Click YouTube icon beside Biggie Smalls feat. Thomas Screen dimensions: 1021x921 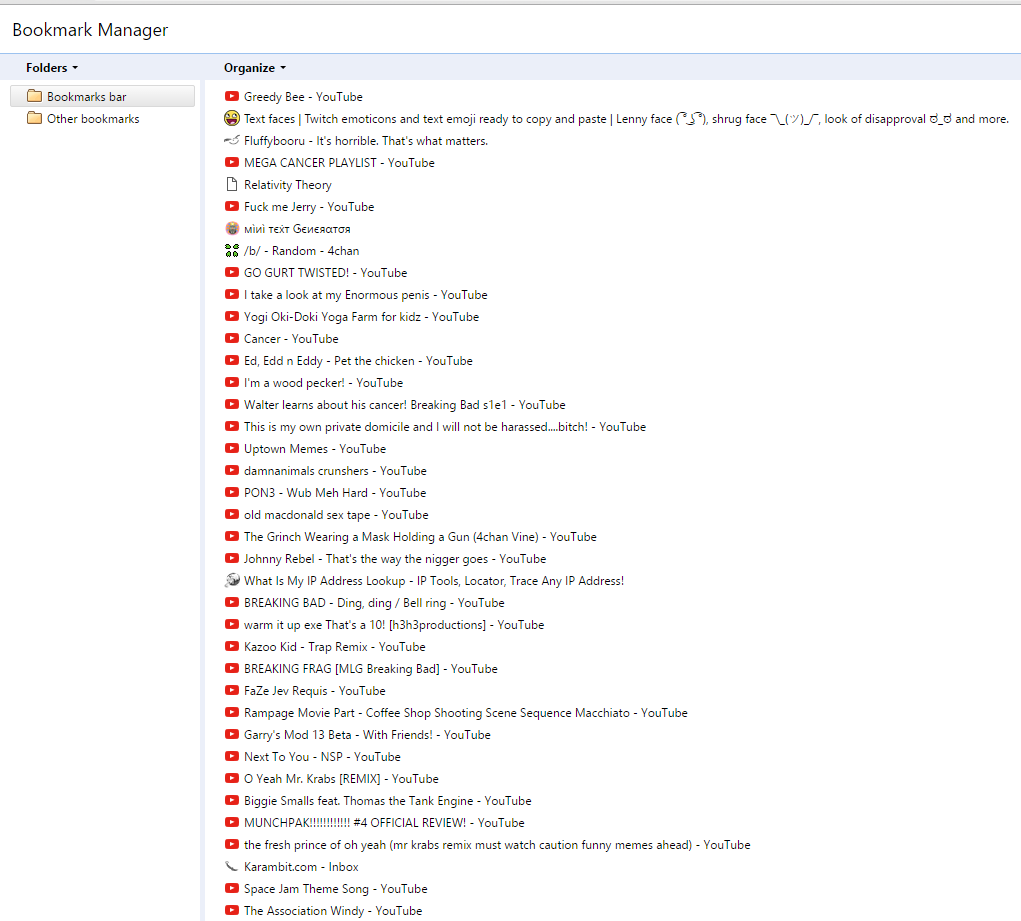[232, 801]
